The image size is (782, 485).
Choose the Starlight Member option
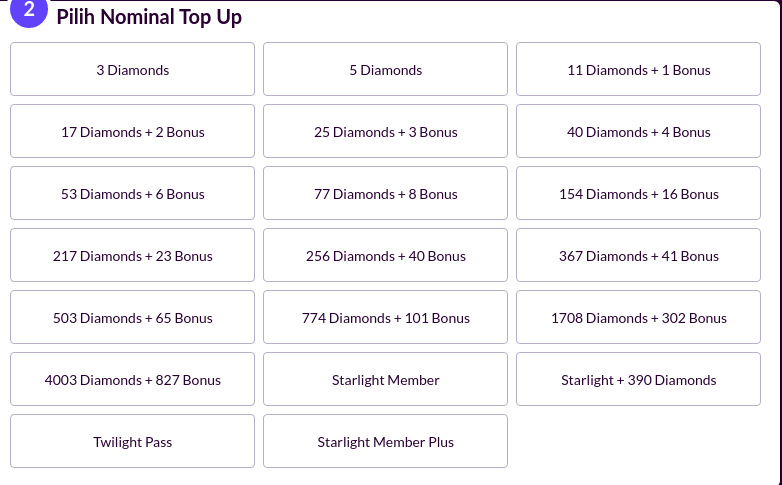pyautogui.click(x=386, y=380)
